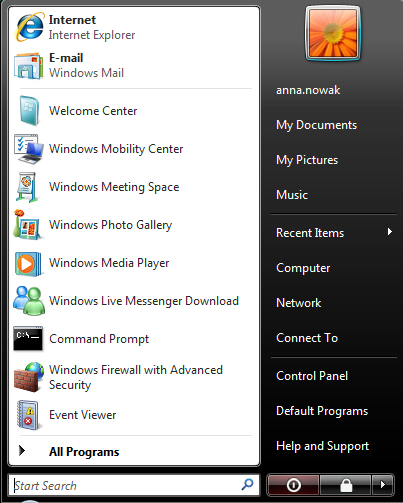Click the magnifying glass search icon
This screenshot has width=403, height=503.
tap(247, 485)
